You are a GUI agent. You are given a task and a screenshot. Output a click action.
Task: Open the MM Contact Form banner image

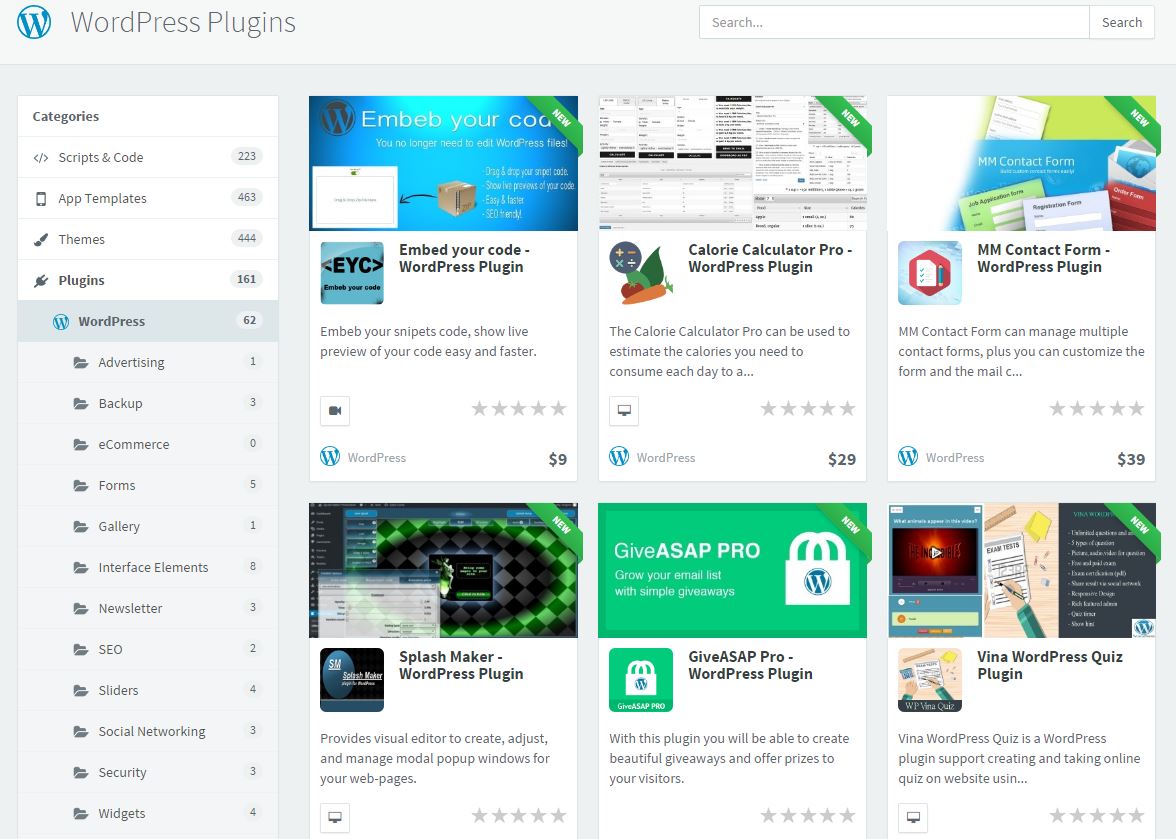(x=1022, y=163)
